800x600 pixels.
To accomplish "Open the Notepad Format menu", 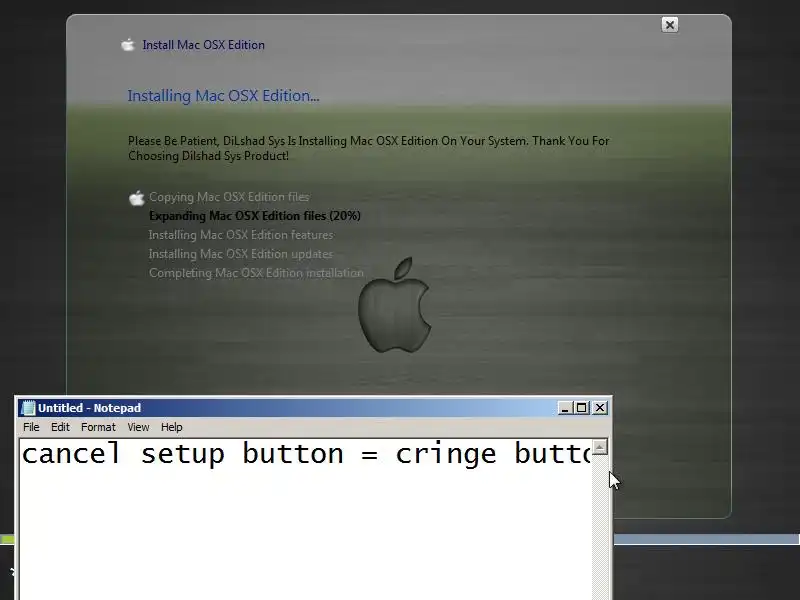I will tap(98, 427).
